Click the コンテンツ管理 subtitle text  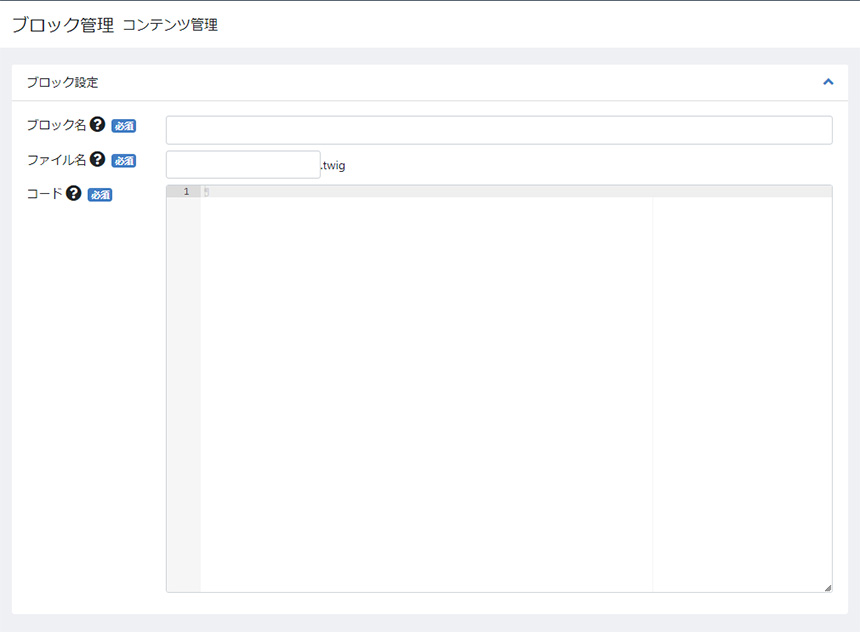(170, 26)
